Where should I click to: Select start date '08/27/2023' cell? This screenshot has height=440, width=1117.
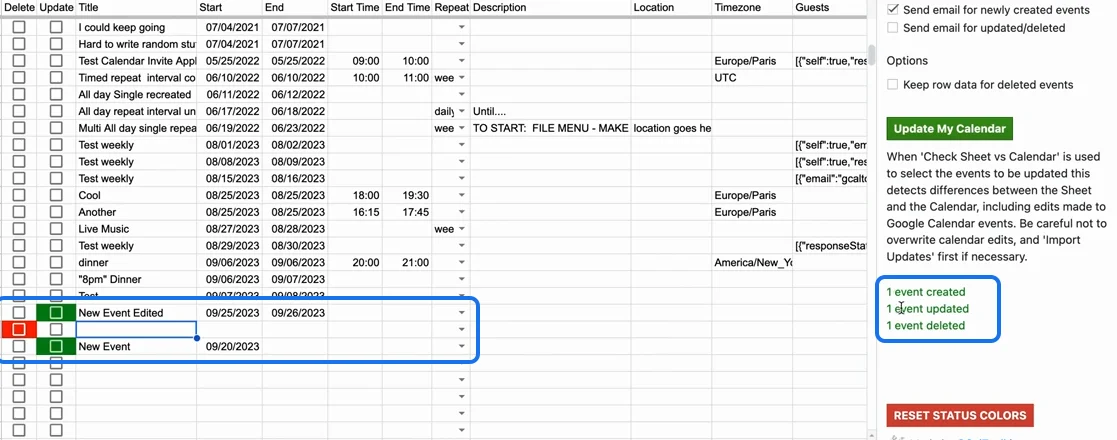point(229,229)
